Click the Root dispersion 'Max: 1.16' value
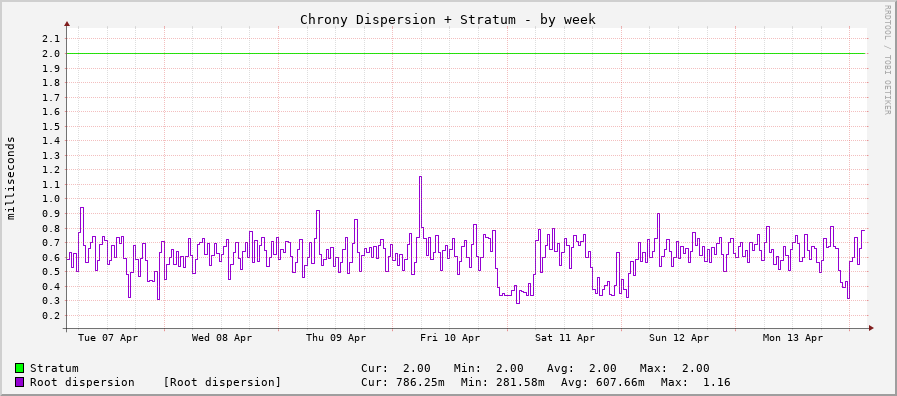This screenshot has height=396, width=897. [x=695, y=382]
